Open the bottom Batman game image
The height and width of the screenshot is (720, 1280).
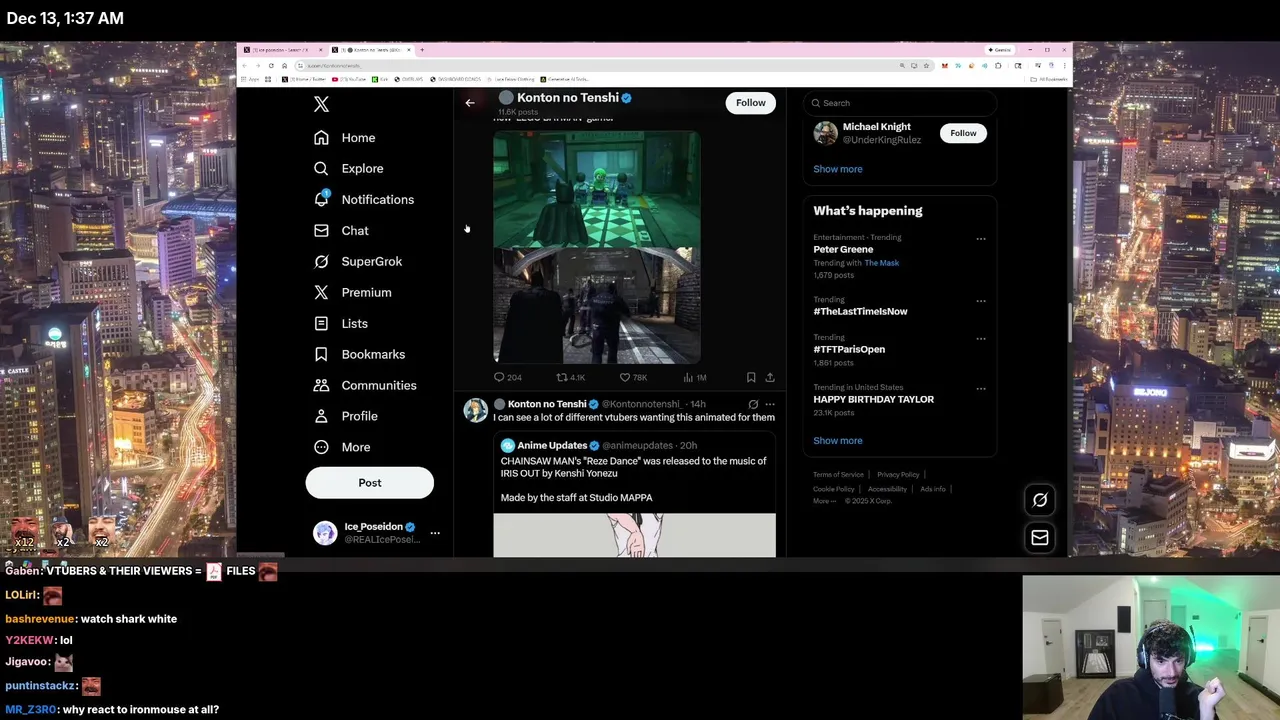[x=596, y=306]
